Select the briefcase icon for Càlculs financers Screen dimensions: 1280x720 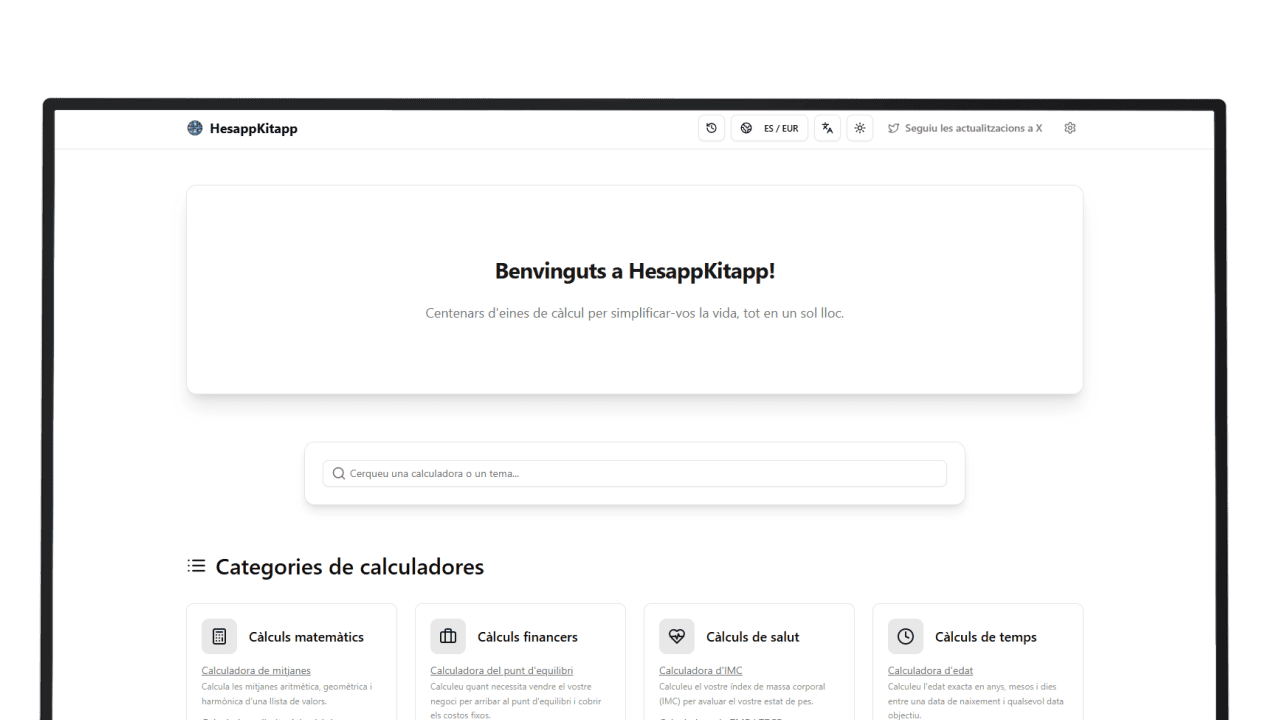[x=448, y=636]
